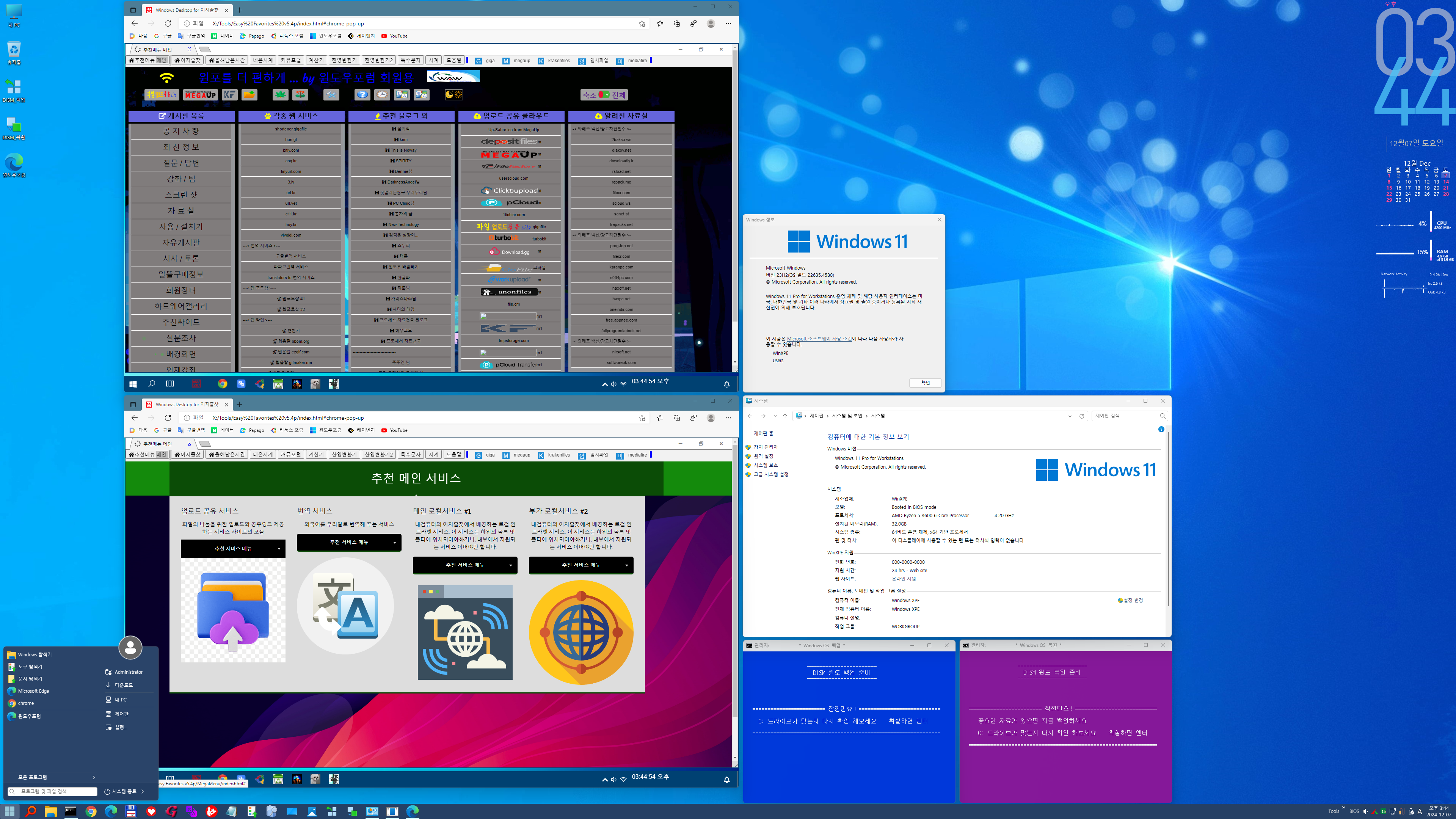Open 실행... in start menu

tap(116, 728)
